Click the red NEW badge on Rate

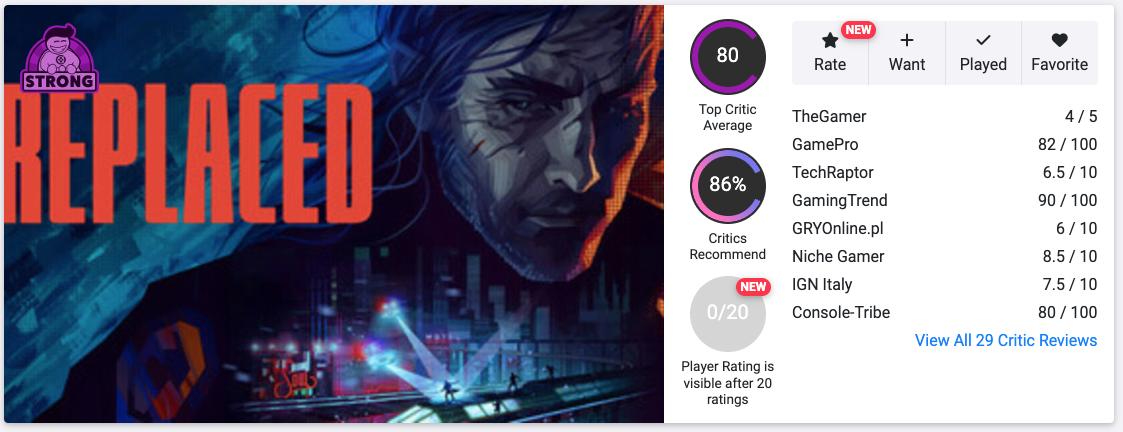tap(858, 29)
